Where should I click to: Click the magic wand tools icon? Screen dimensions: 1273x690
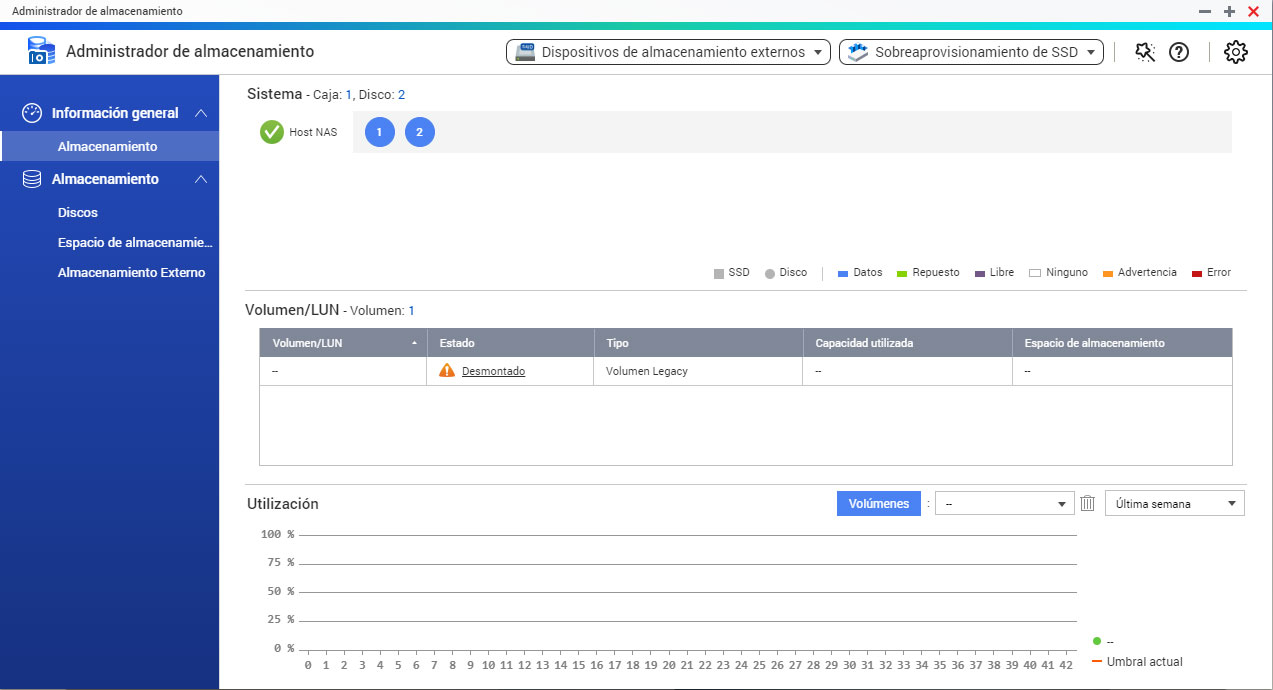click(x=1145, y=52)
